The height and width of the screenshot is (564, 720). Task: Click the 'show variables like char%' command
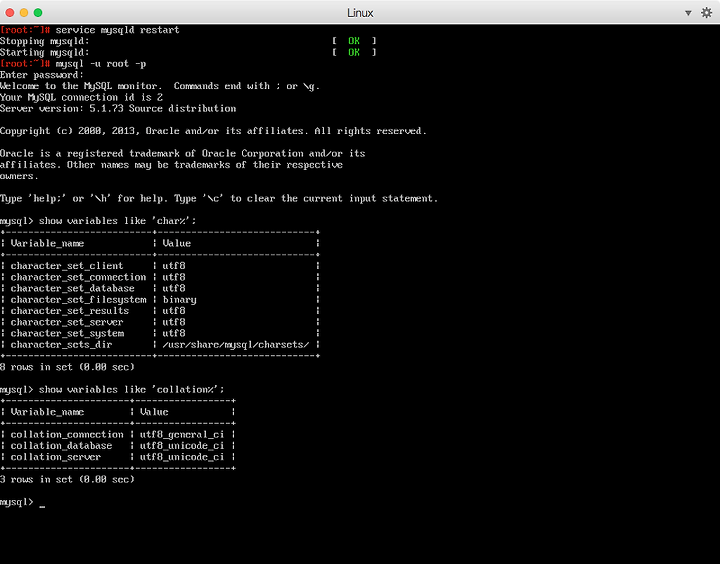(118, 221)
